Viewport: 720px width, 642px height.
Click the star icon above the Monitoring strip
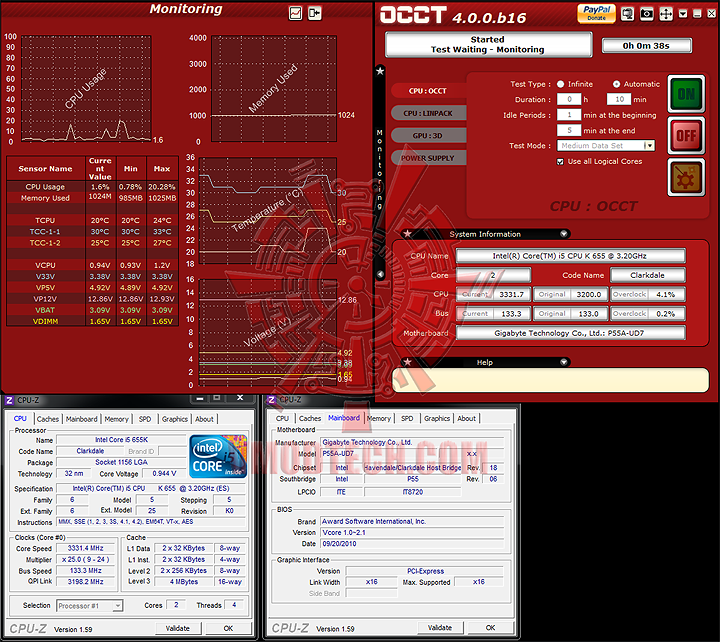pyautogui.click(x=380, y=71)
